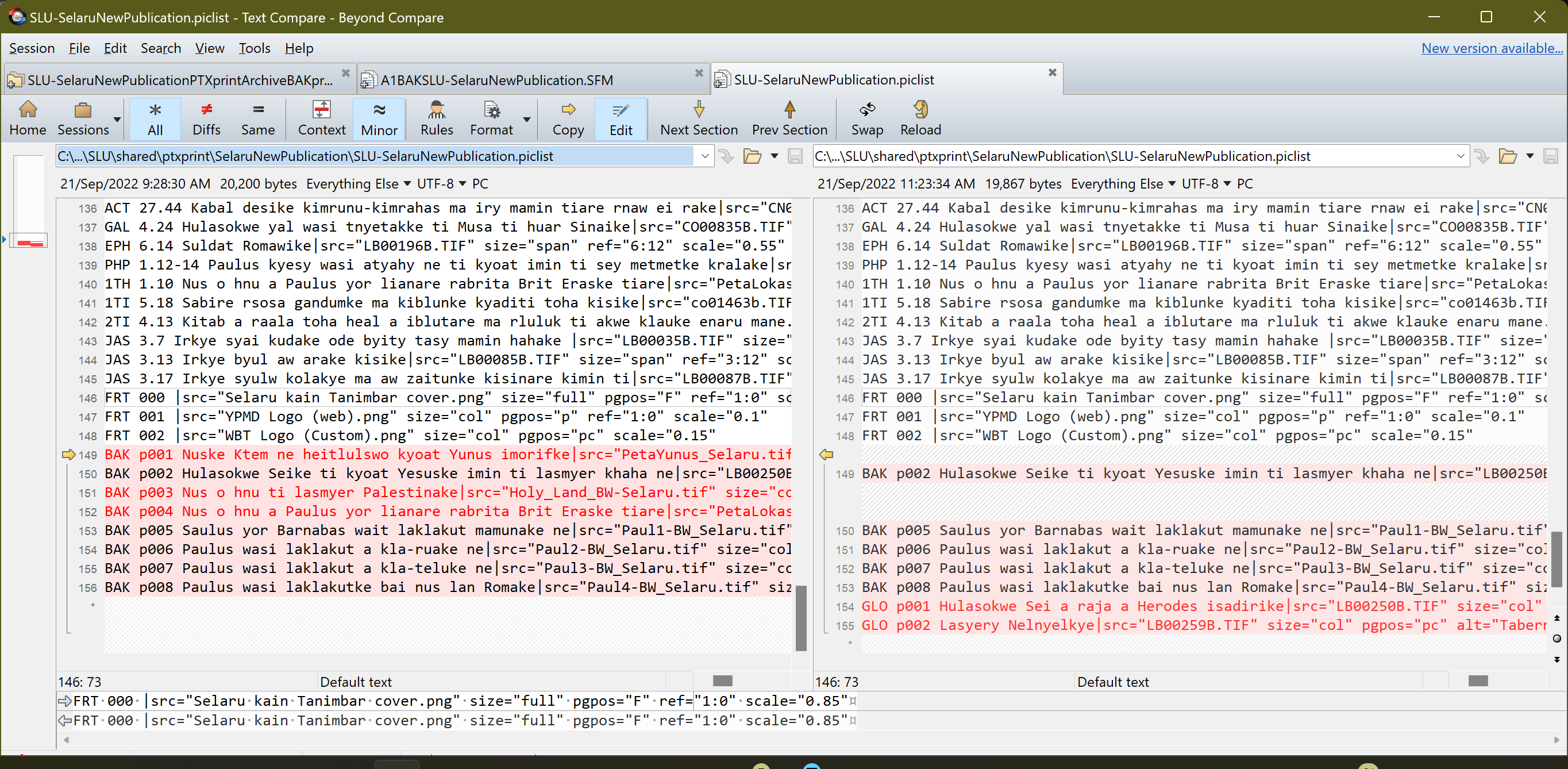This screenshot has width=1568, height=769.
Task: Click the Home toolbar icon
Action: (28, 119)
